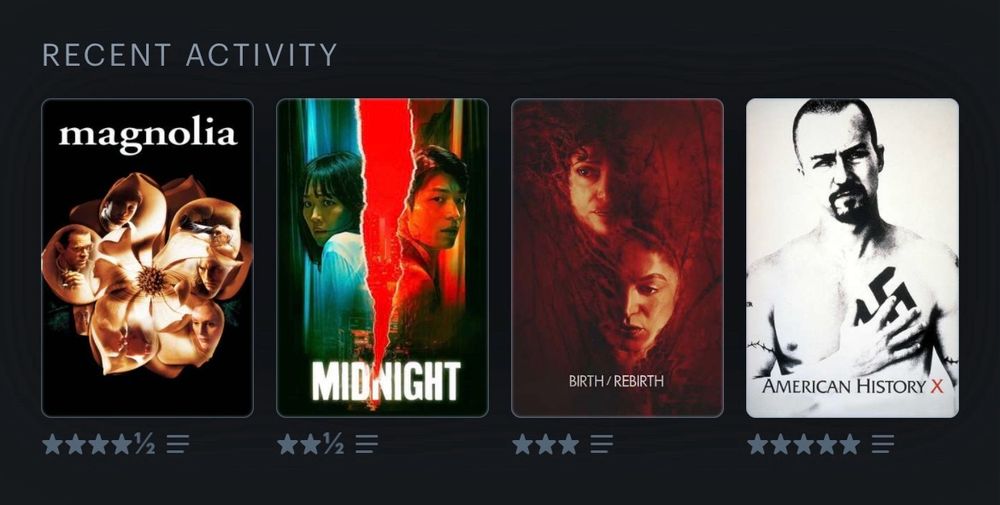
Task: Click the first star under Magnolia
Action: 53,444
